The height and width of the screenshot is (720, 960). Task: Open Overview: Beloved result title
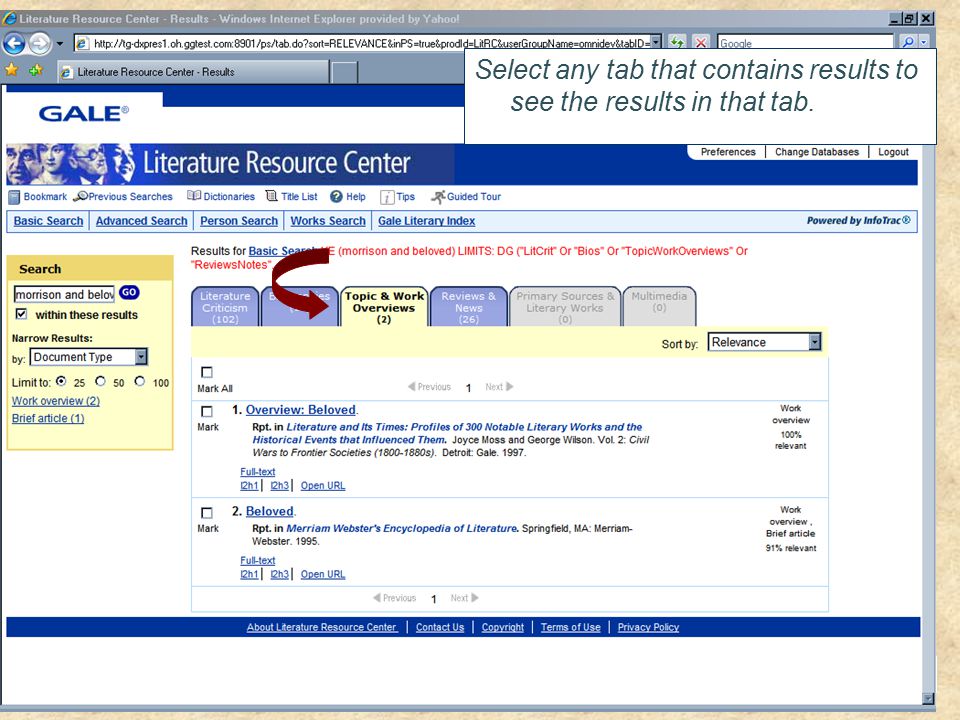[x=301, y=410]
